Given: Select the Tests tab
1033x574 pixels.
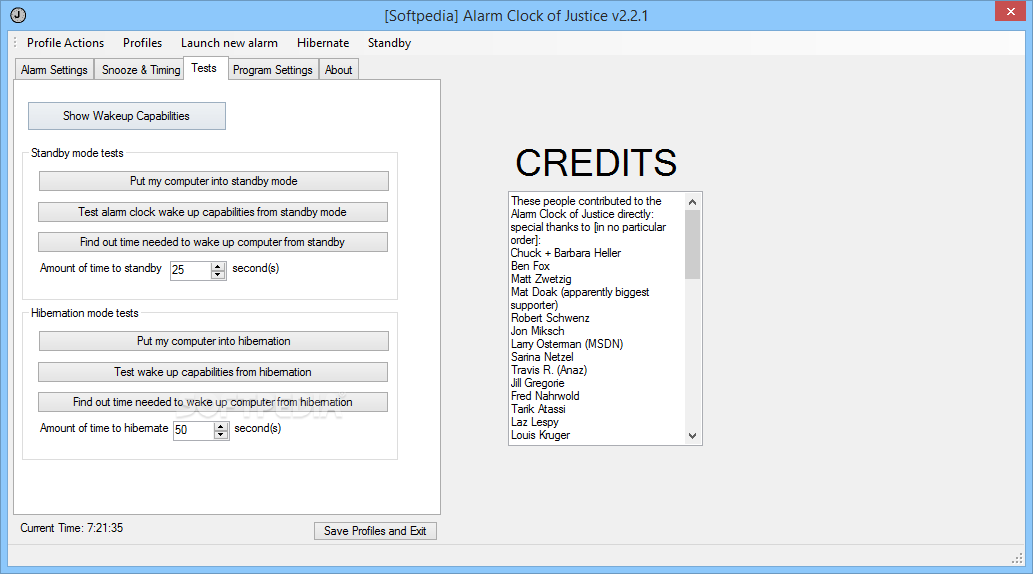Looking at the screenshot, I should coord(204,68).
